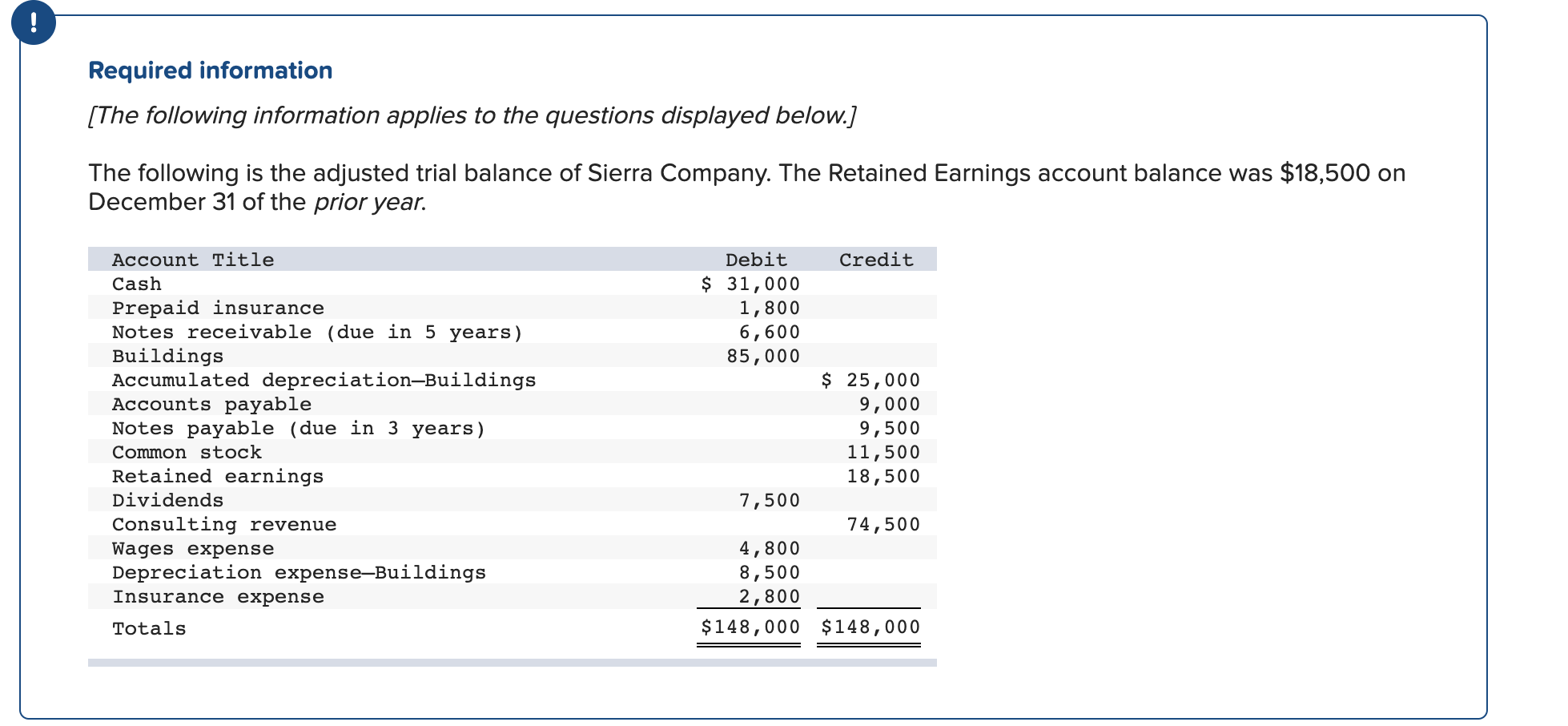Select the 'Wages expense' label
The width and height of the screenshot is (1568, 726).
193,548
